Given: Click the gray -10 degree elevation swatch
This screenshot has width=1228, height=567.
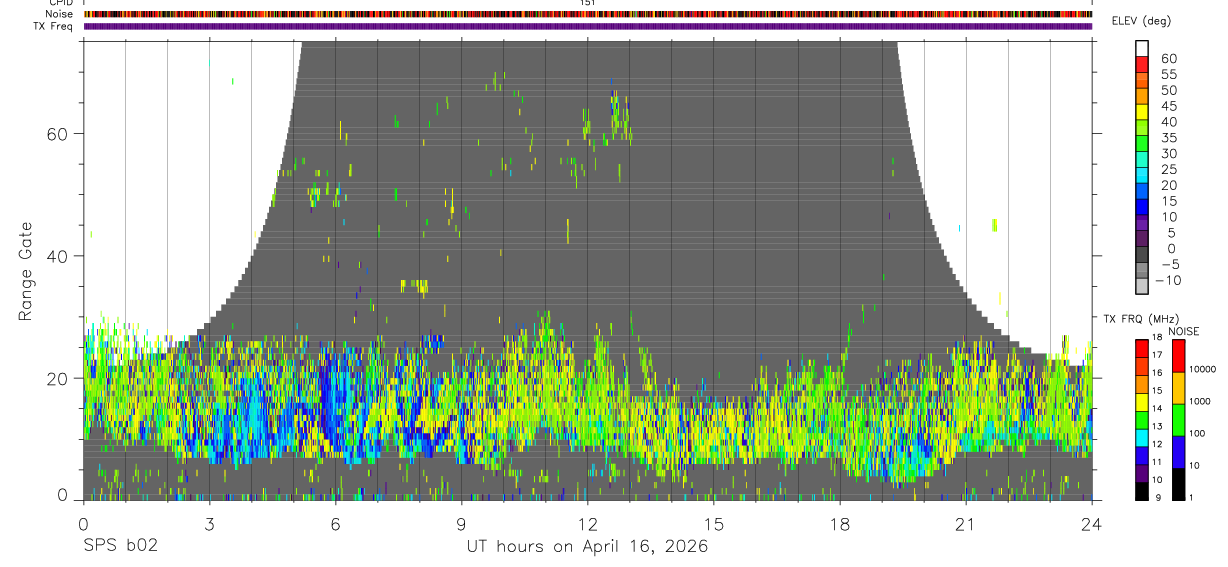Looking at the screenshot, I should (x=1142, y=287).
